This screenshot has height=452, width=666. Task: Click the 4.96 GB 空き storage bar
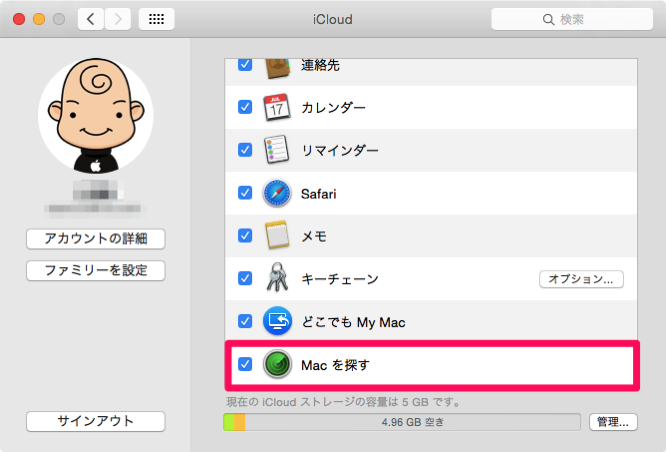[x=402, y=422]
